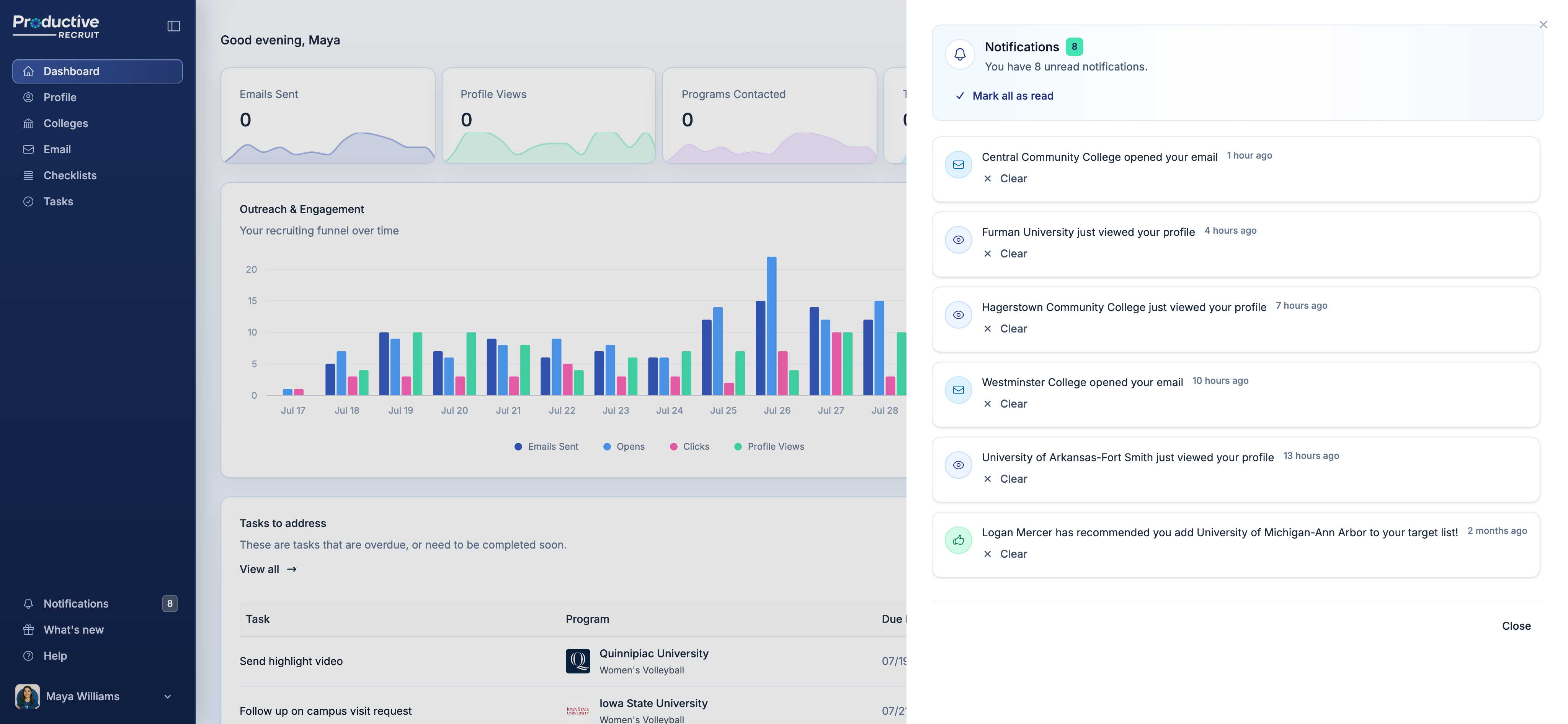Click the Iowa State University logo
Image resolution: width=1568 pixels, height=724 pixels.
(578, 711)
